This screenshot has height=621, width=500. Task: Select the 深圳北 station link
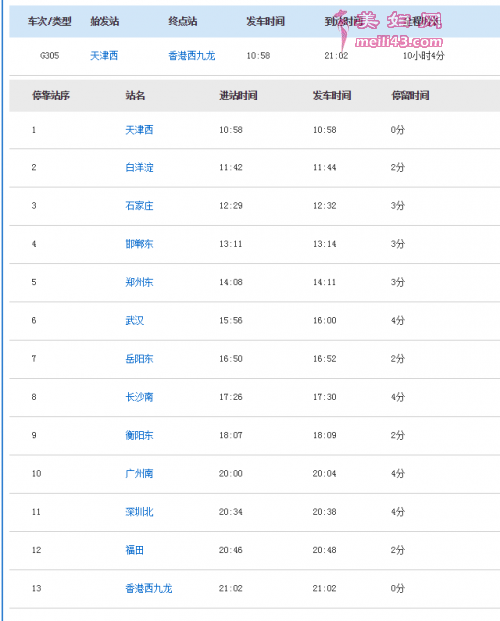coord(139,512)
